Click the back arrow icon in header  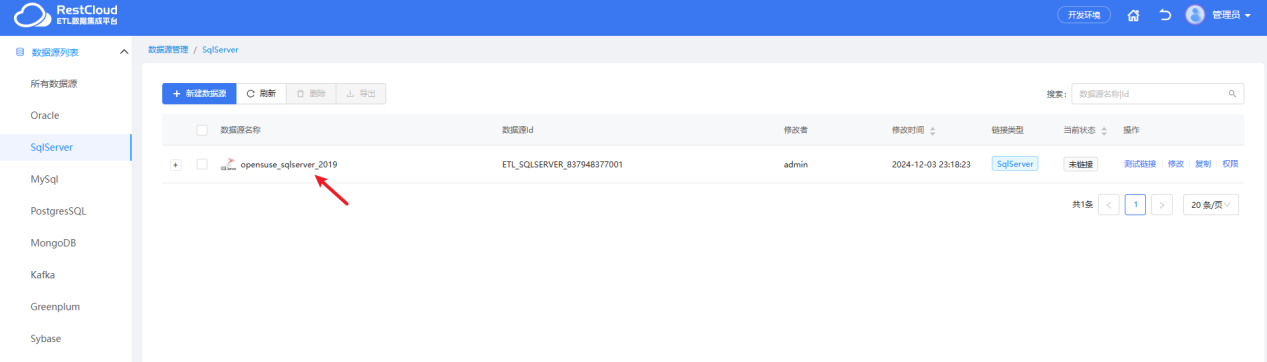click(x=1165, y=16)
